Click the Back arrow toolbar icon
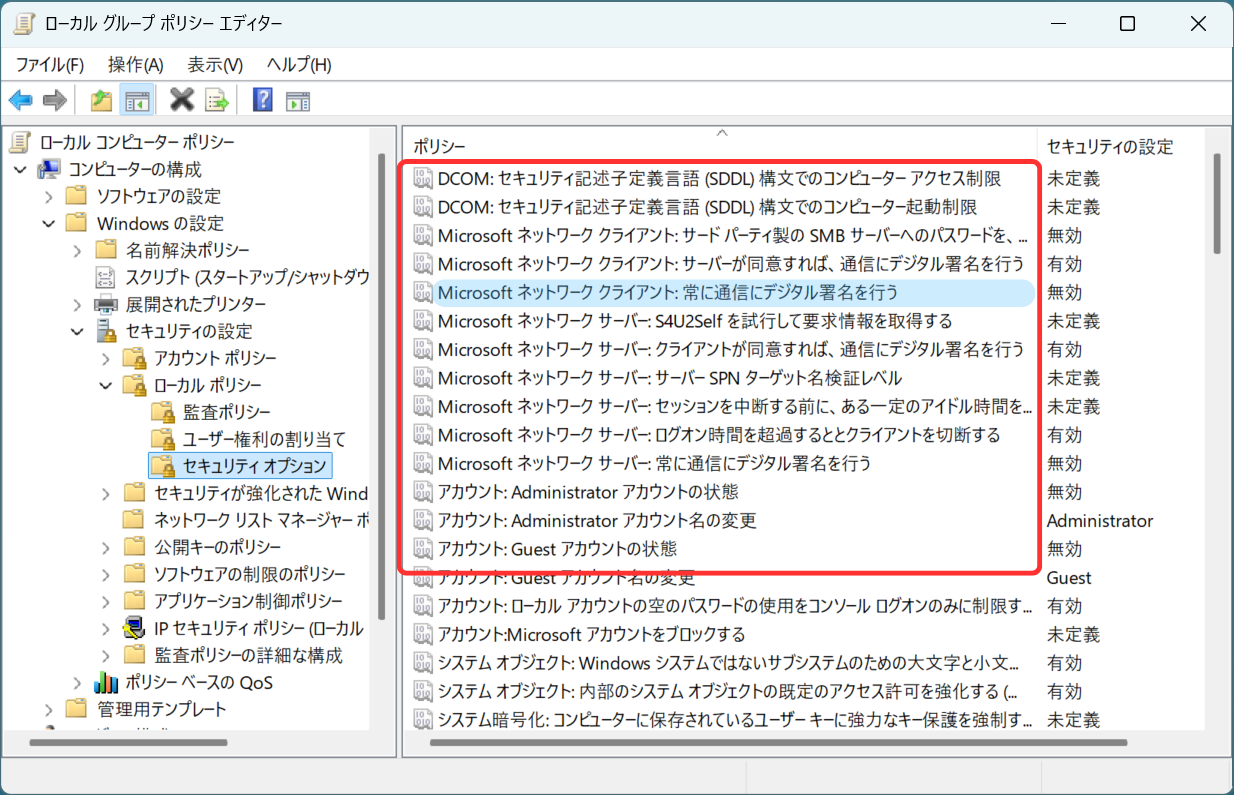The width and height of the screenshot is (1234, 795). (20, 100)
